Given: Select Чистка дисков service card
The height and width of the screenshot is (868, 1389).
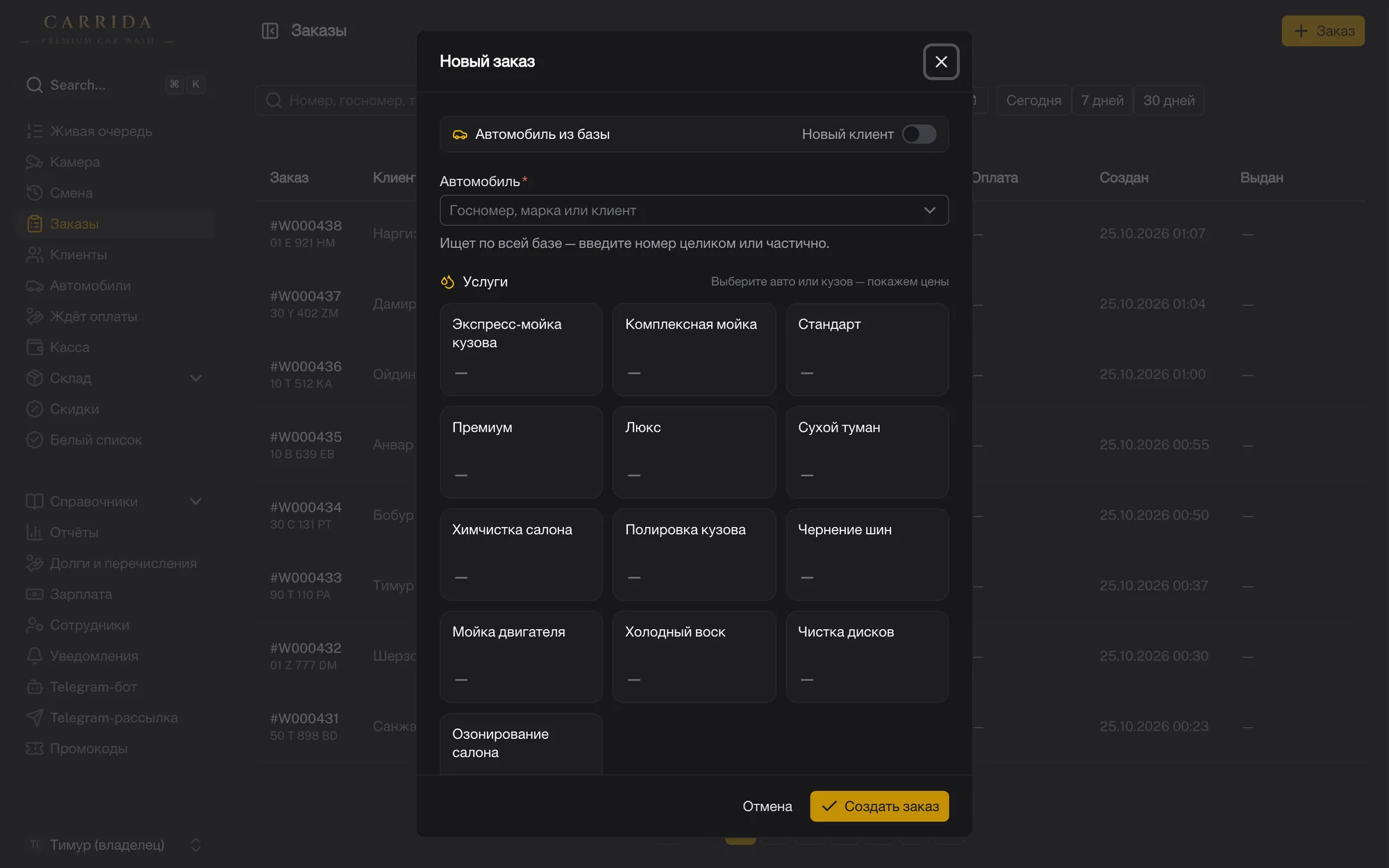Looking at the screenshot, I should [867, 657].
